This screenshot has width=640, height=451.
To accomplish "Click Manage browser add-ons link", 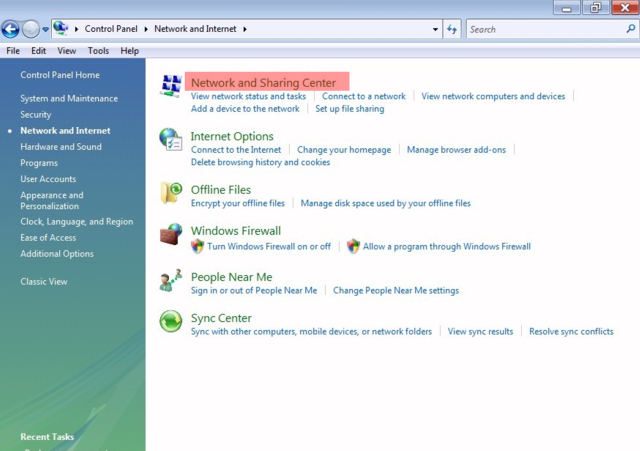I will pyautogui.click(x=456, y=150).
